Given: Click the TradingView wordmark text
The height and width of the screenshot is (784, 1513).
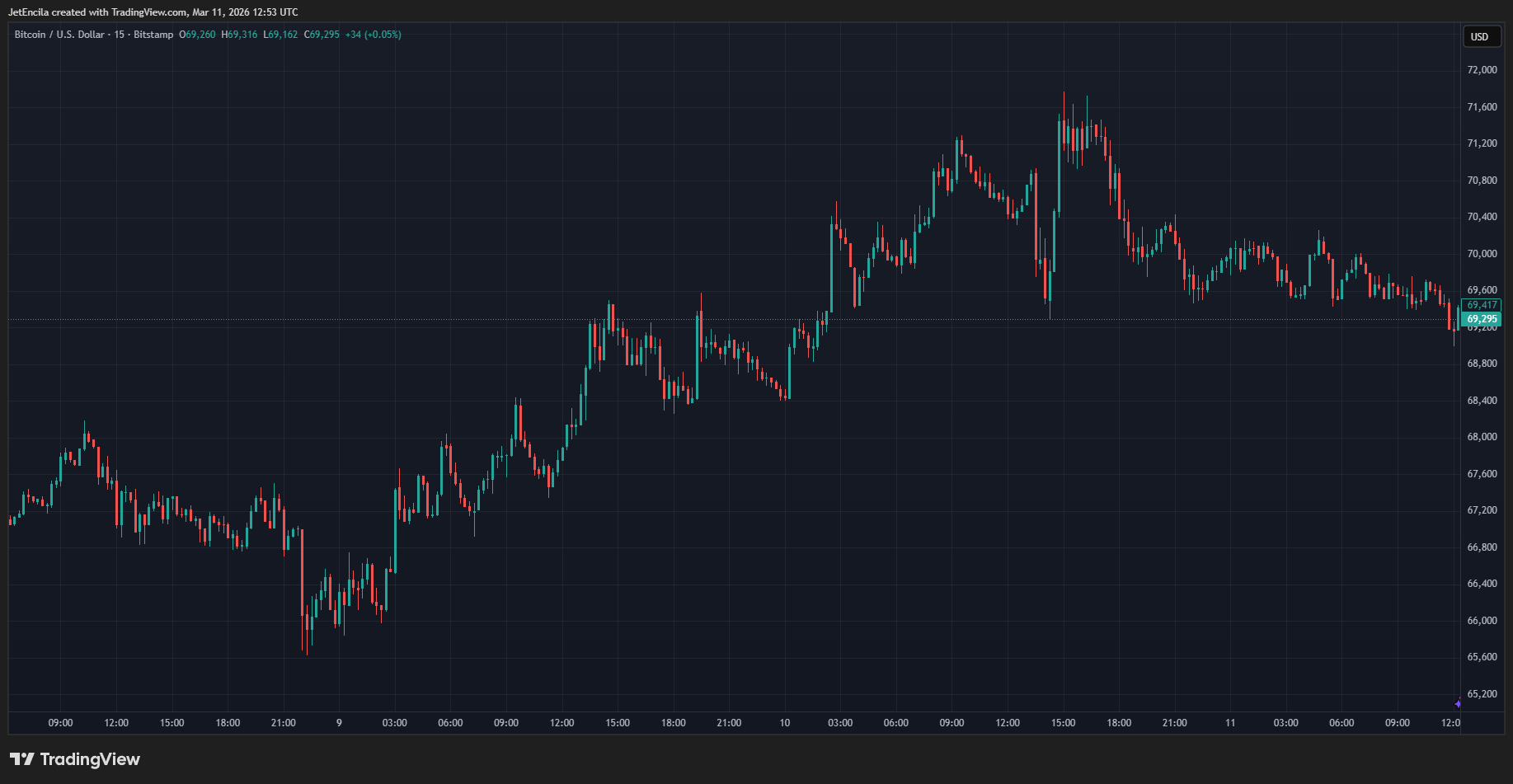Looking at the screenshot, I should (x=90, y=759).
